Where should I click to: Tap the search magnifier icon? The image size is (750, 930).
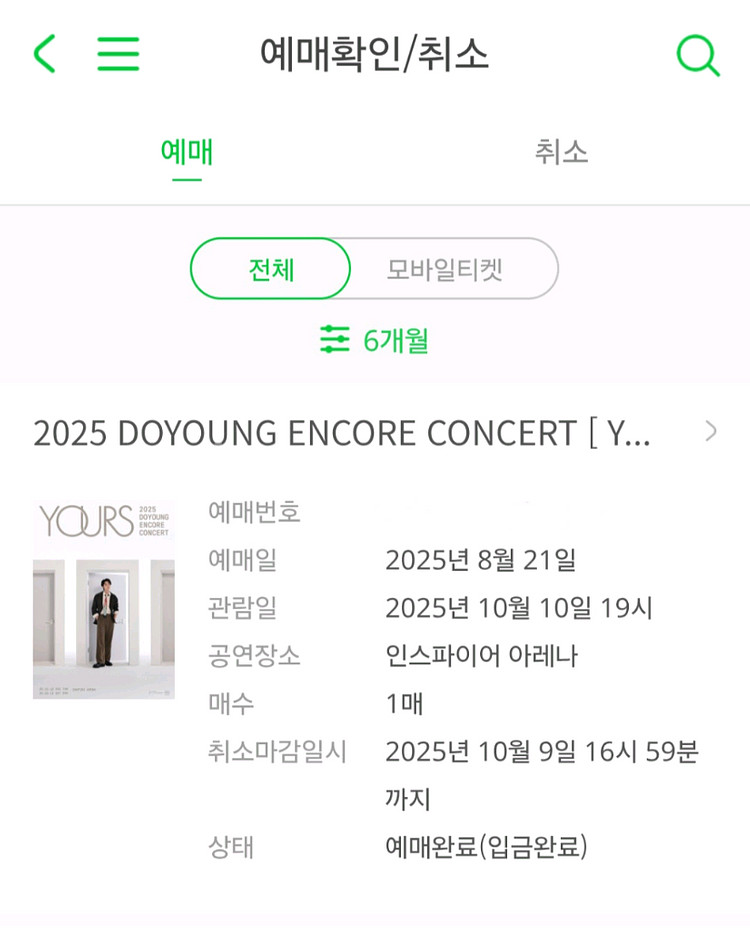pos(698,56)
